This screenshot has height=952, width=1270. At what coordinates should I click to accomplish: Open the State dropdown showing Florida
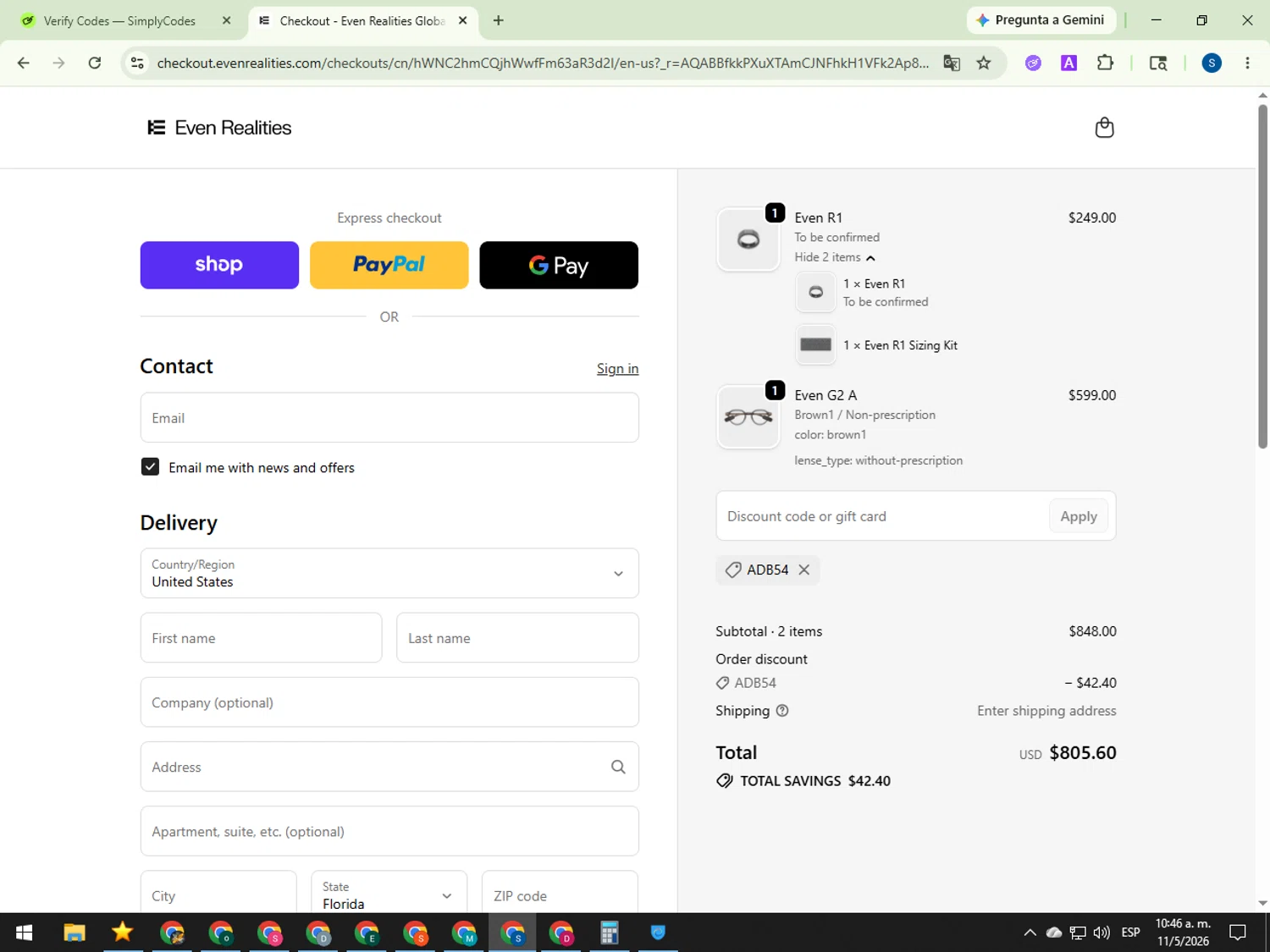(x=389, y=893)
